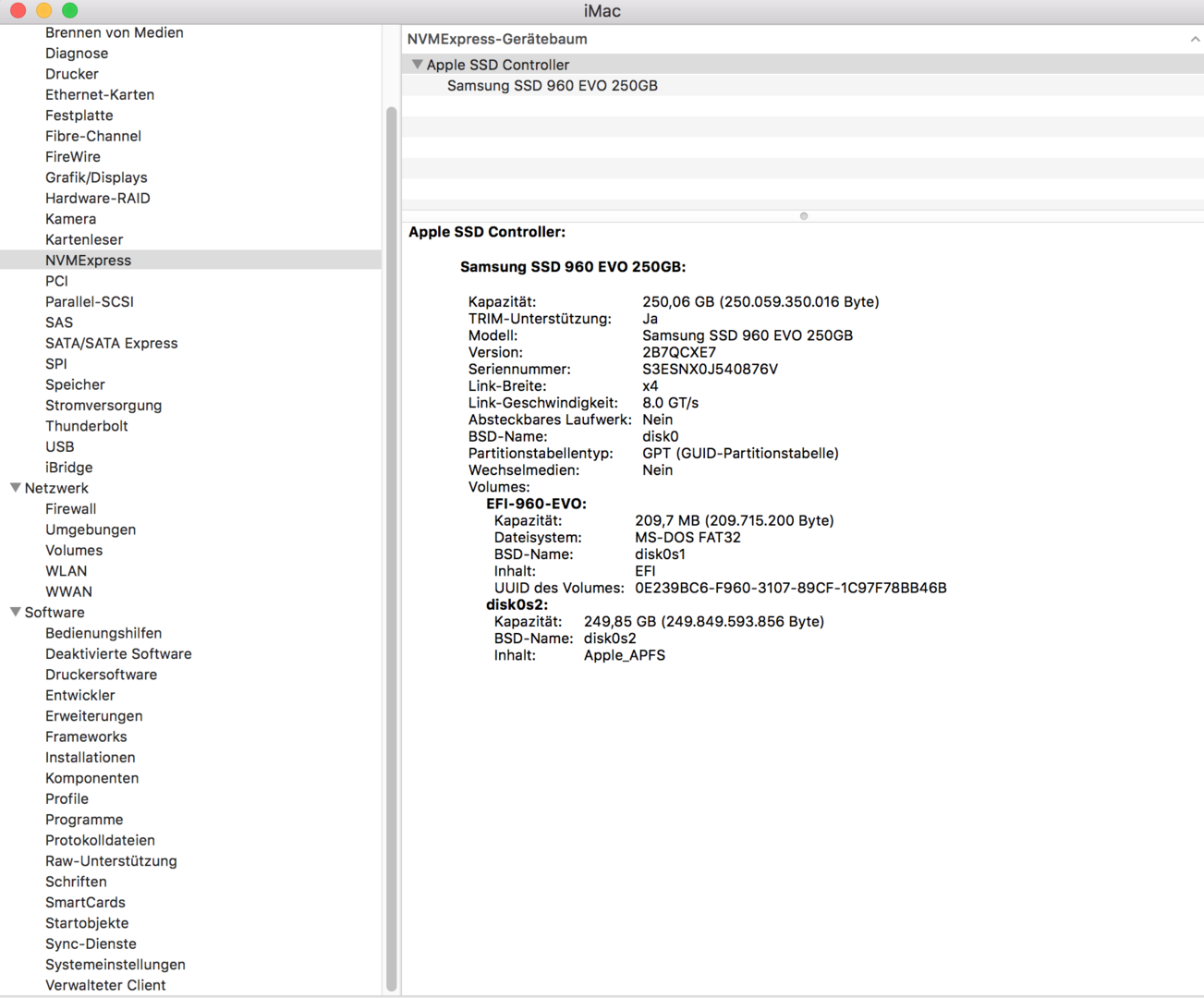This screenshot has width=1204, height=998.
Task: Collapse the Apple SSD Controller disclosure triangle
Action: [418, 65]
